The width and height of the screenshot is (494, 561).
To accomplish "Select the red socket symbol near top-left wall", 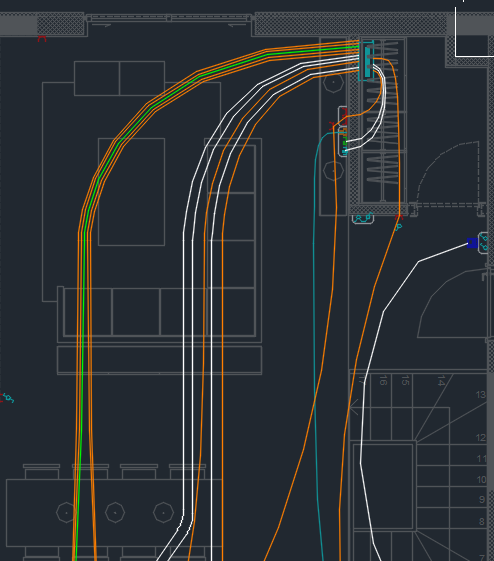I will [42, 39].
